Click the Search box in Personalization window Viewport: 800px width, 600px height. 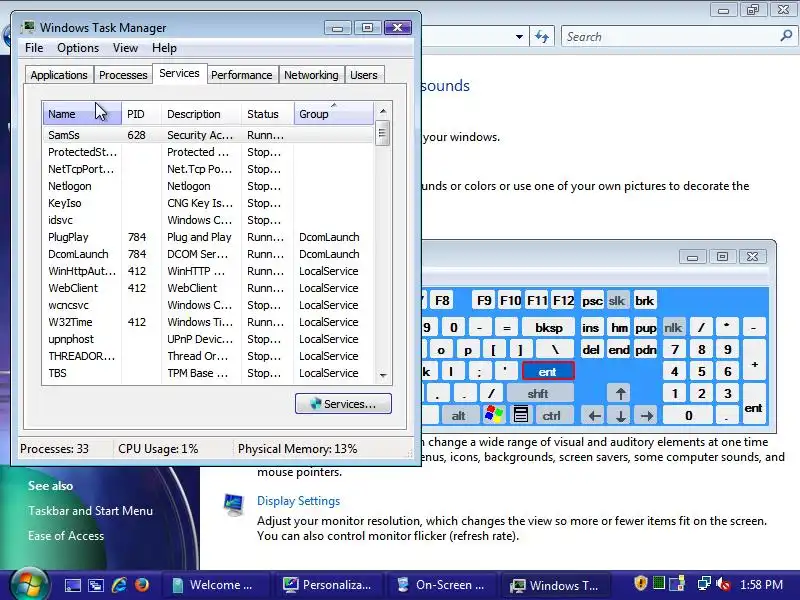click(x=671, y=37)
